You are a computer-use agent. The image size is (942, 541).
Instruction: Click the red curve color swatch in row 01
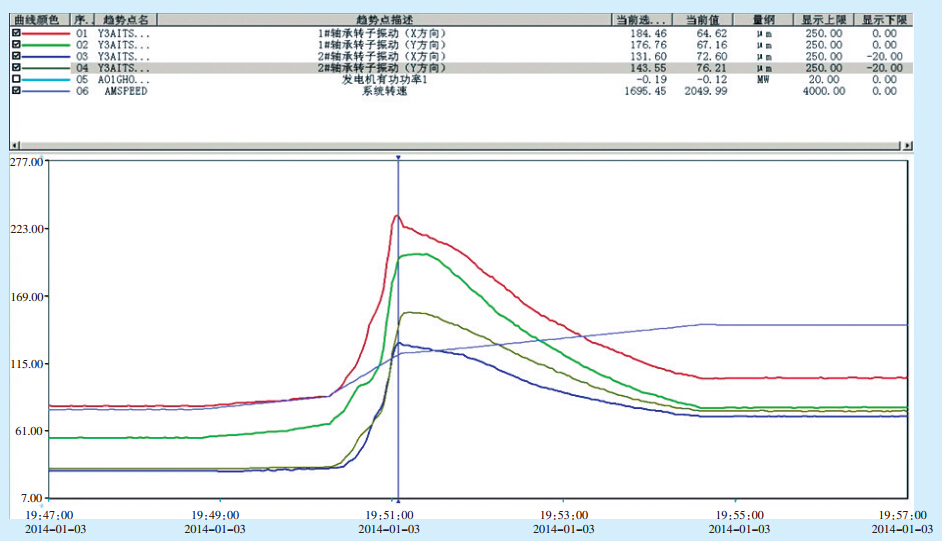[47, 33]
